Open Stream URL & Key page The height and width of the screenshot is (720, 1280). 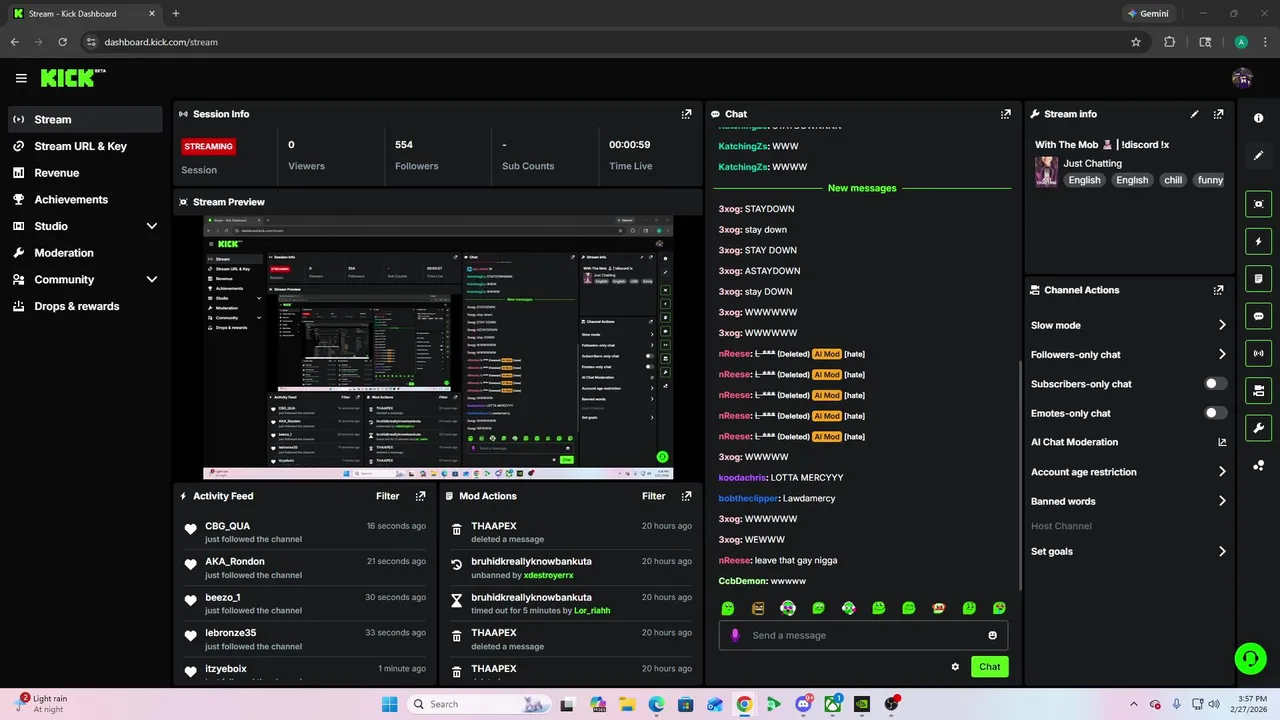coord(85,146)
